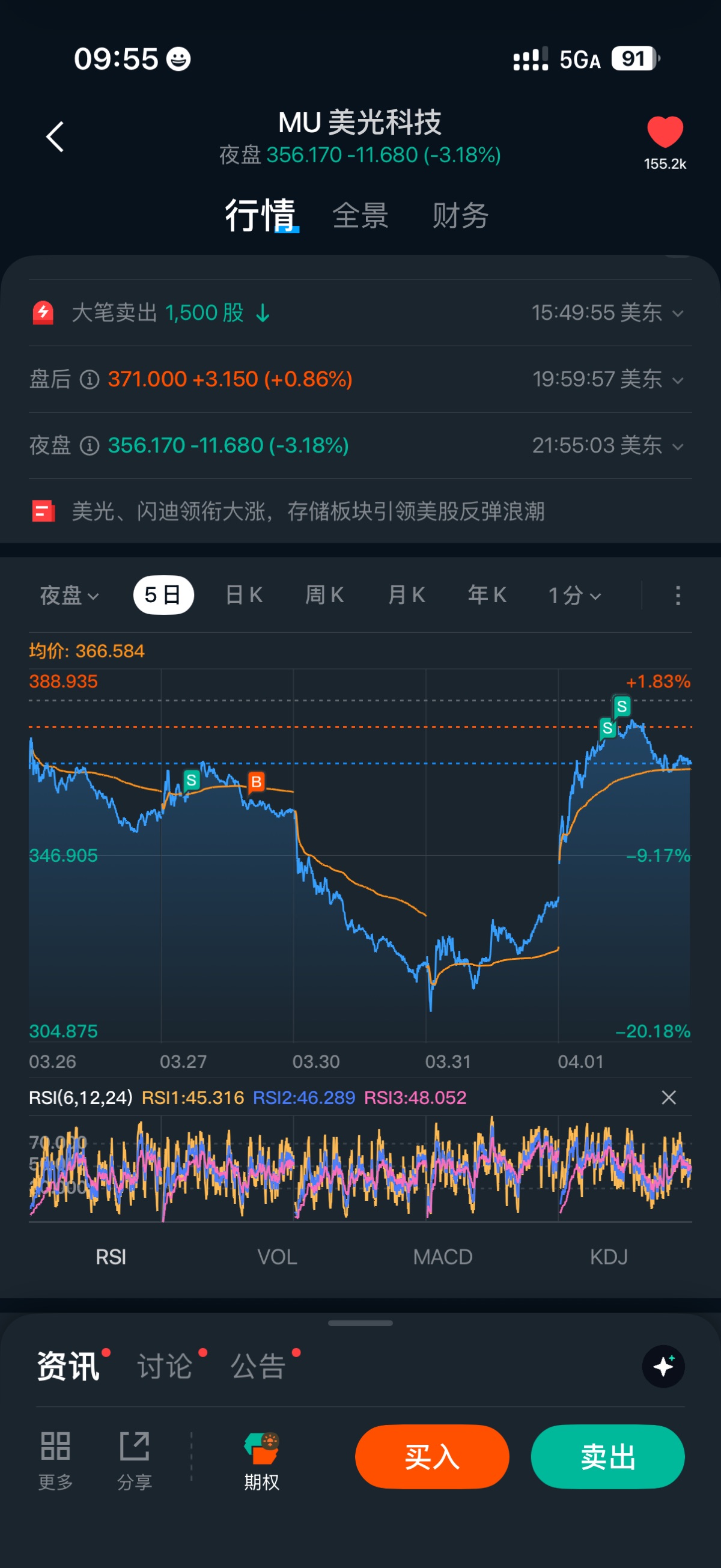Expand the 大笔卖出 row chevron

click(x=677, y=314)
